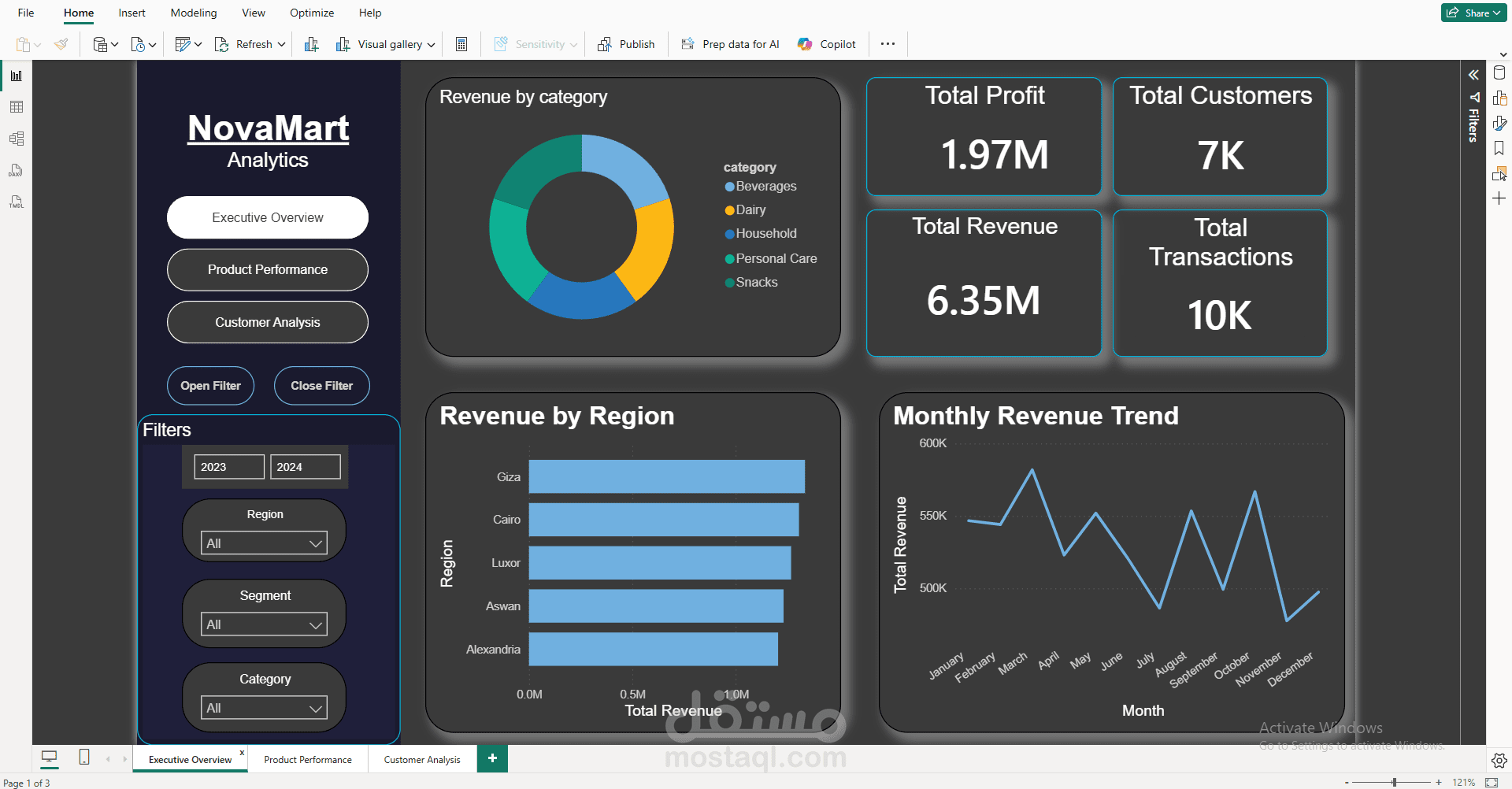Open the Modeling ribbon tab

click(x=194, y=13)
